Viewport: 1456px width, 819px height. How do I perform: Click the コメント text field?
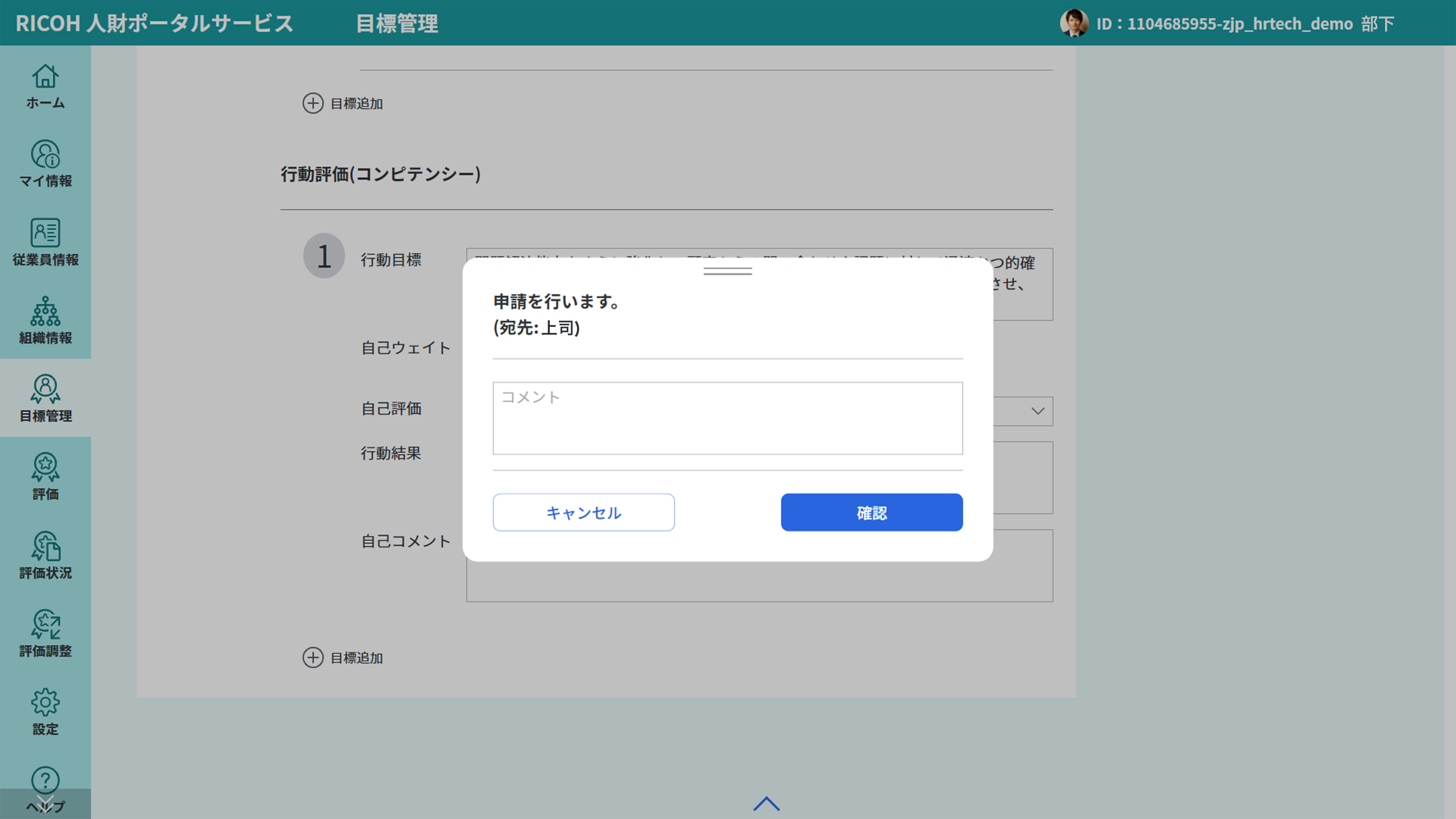pyautogui.click(x=727, y=418)
